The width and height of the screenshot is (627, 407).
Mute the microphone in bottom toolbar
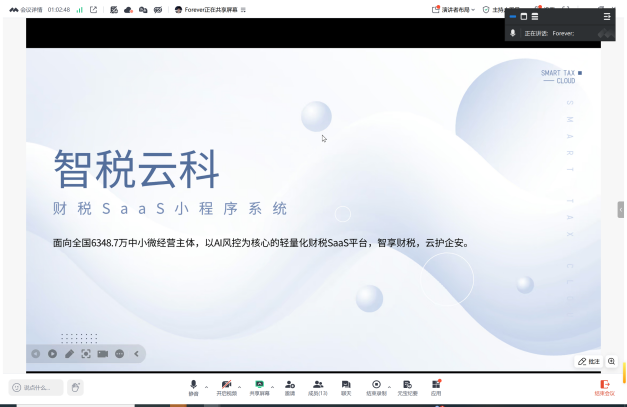(x=194, y=387)
